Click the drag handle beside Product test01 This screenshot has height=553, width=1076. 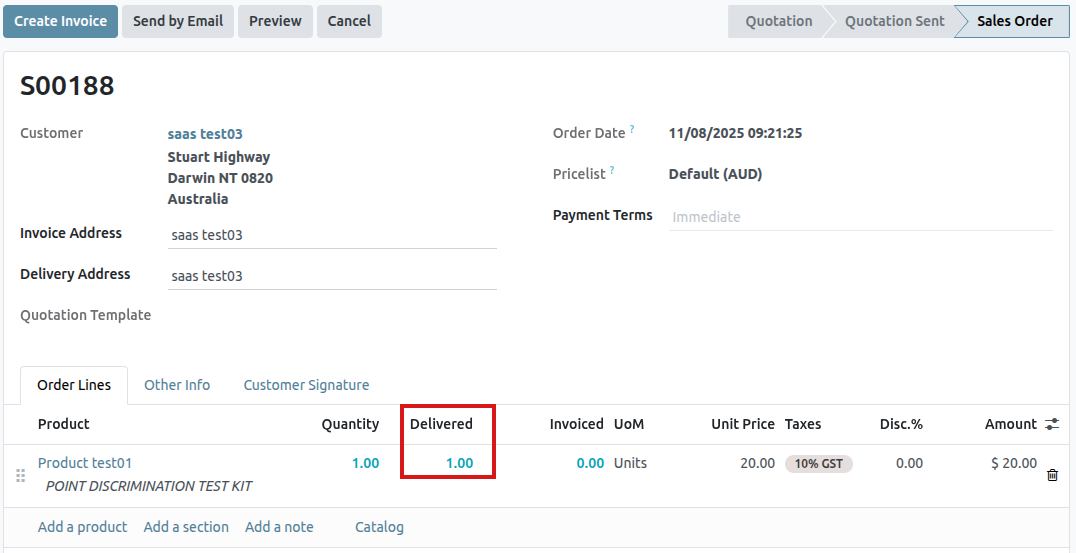pyautogui.click(x=20, y=475)
